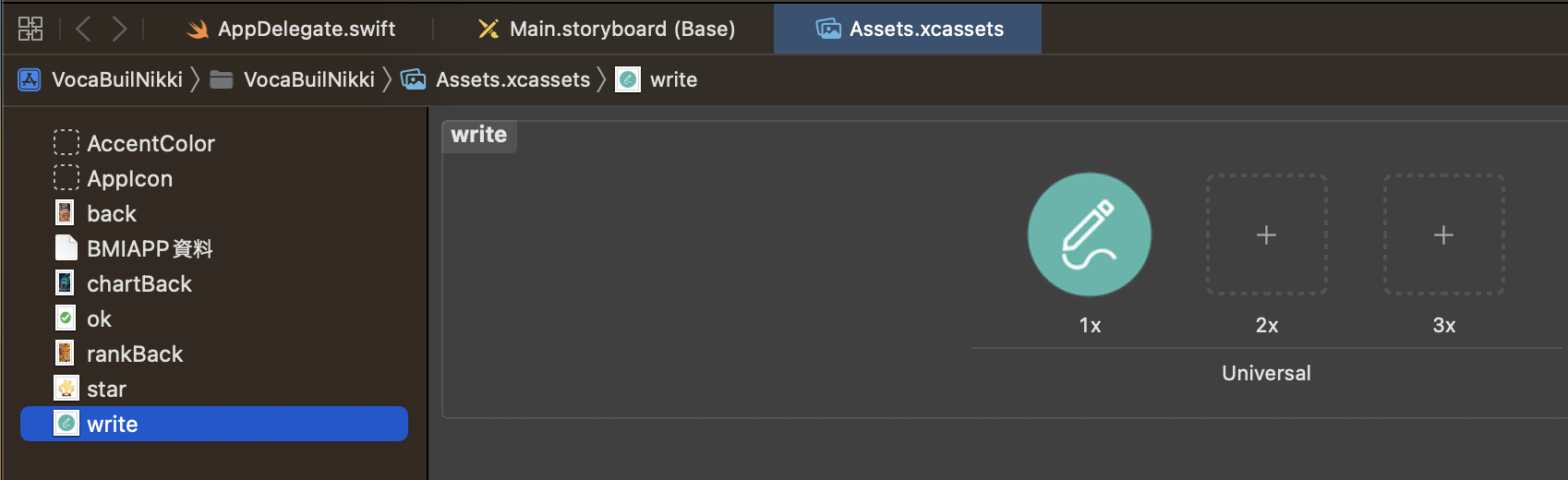Select the AppIcon asset
Screen dimensions: 1568x480
[x=129, y=178]
